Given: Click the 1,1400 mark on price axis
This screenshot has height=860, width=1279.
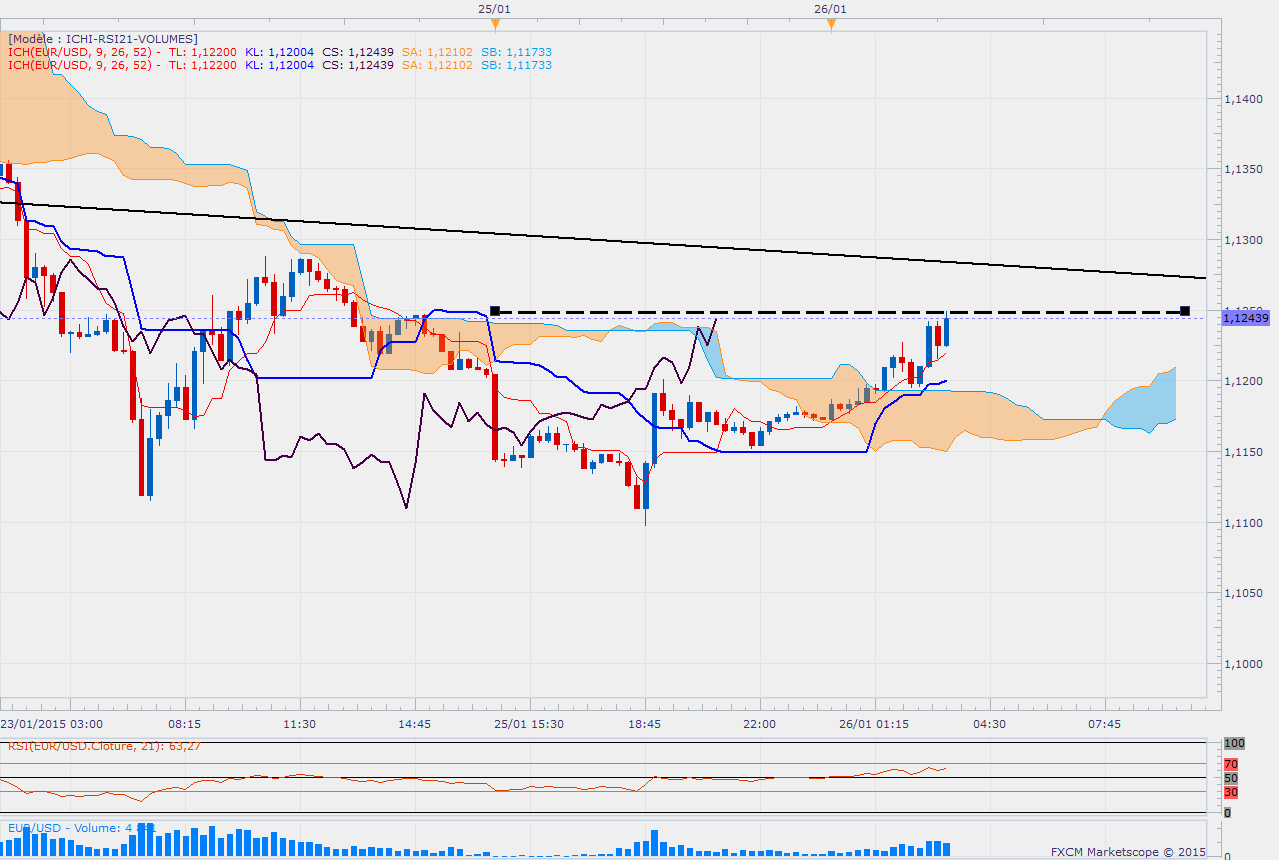Looking at the screenshot, I should click(x=1246, y=99).
